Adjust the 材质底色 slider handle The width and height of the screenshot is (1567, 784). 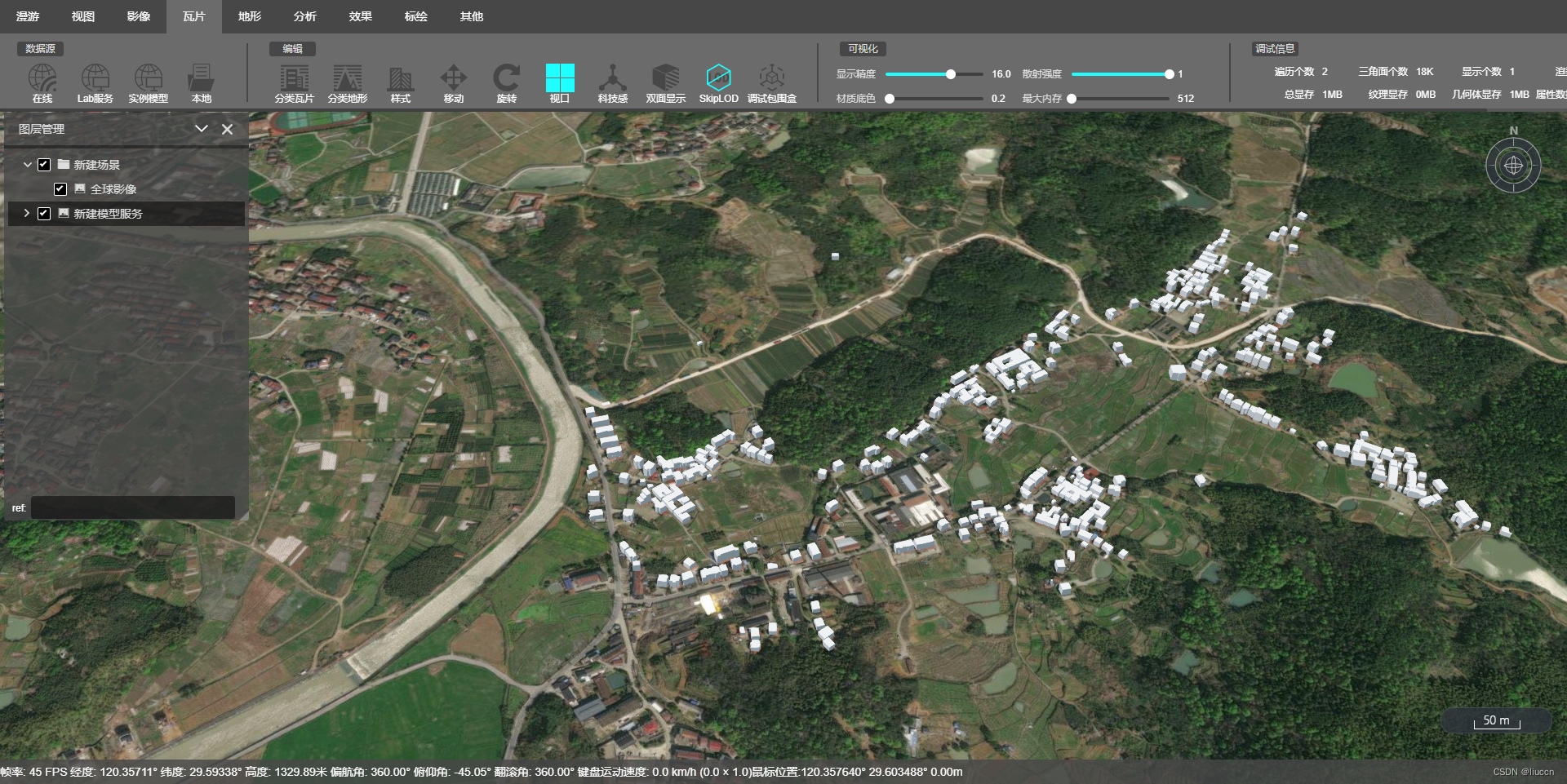point(890,99)
